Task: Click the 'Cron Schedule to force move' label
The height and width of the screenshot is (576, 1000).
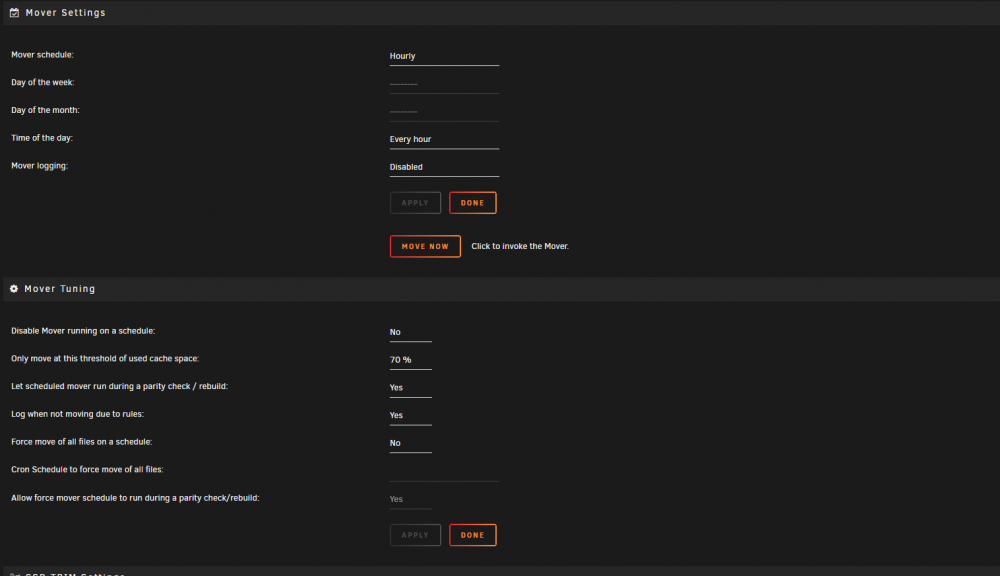Action: tap(87, 469)
